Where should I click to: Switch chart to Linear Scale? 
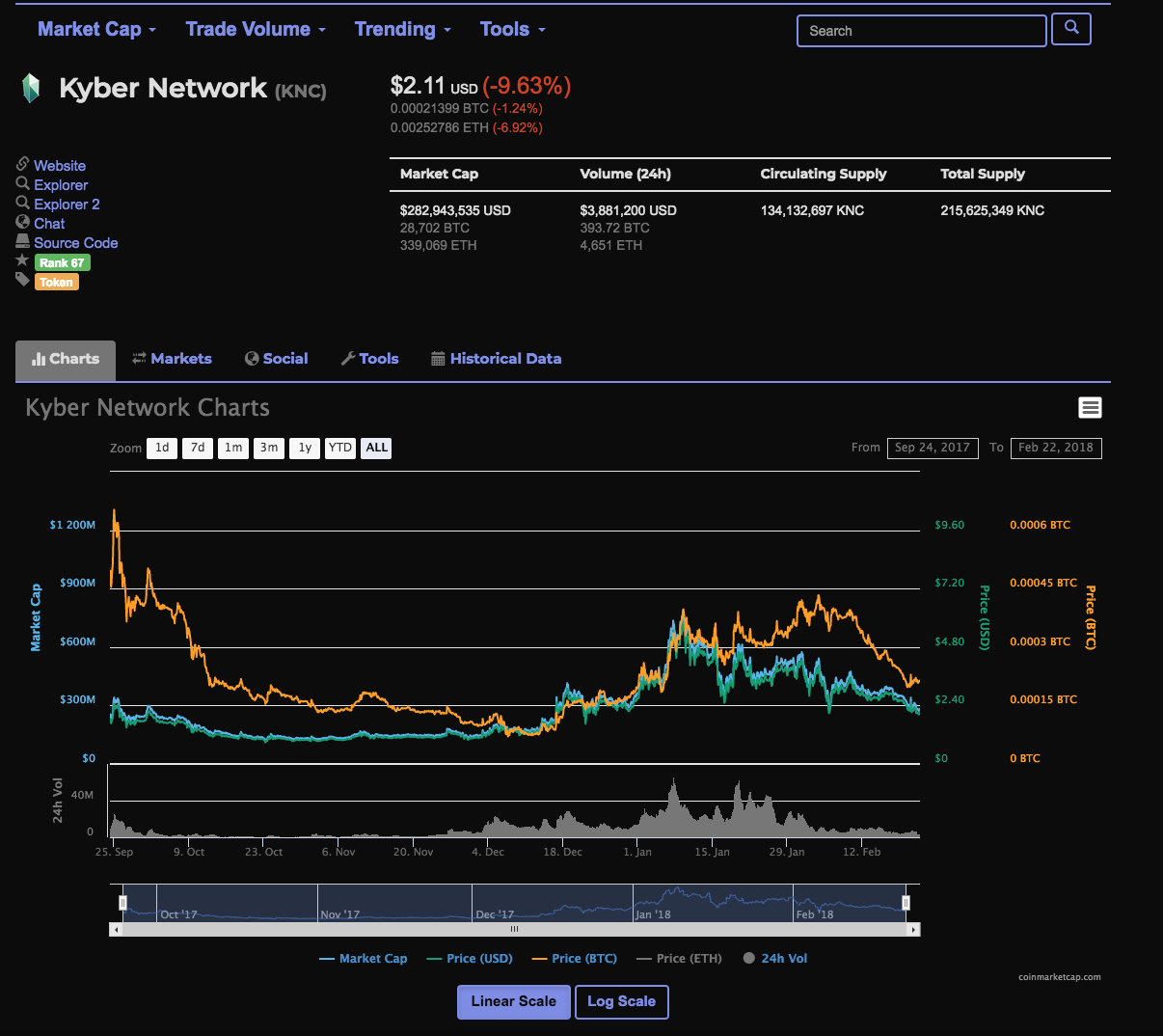click(514, 1001)
